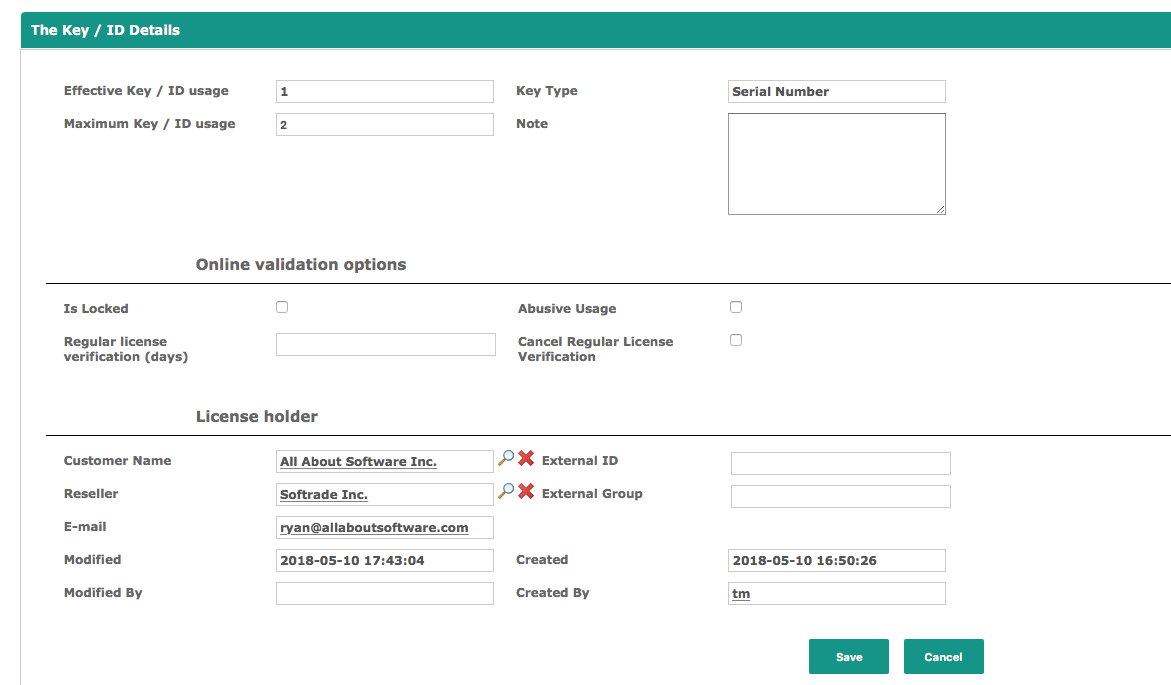
Task: Remove Reseller using red X icon
Action: 526,492
